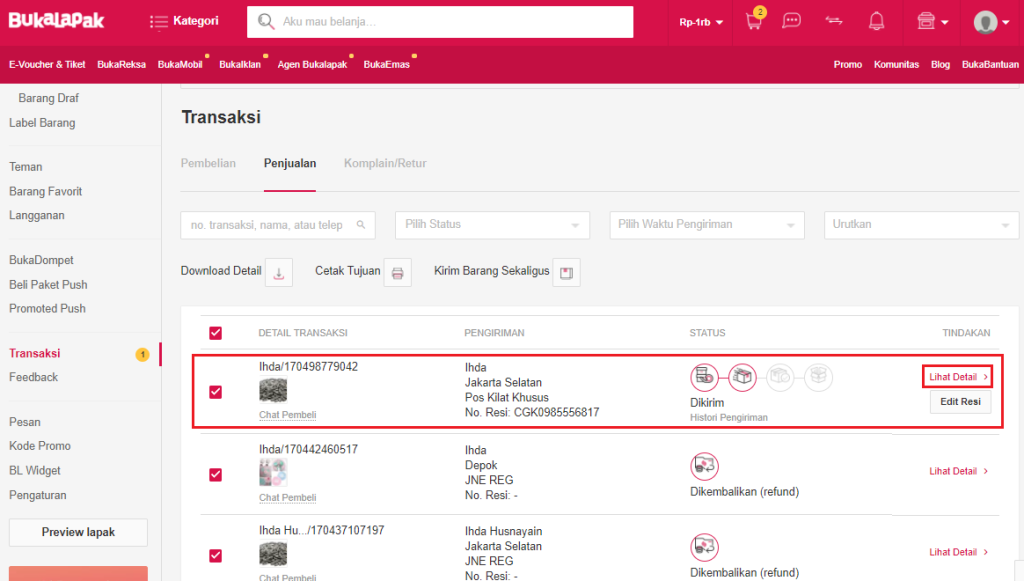Screen dimensions: 1024x581
Task: Click the Bukalapak logo
Action: coord(56,20)
